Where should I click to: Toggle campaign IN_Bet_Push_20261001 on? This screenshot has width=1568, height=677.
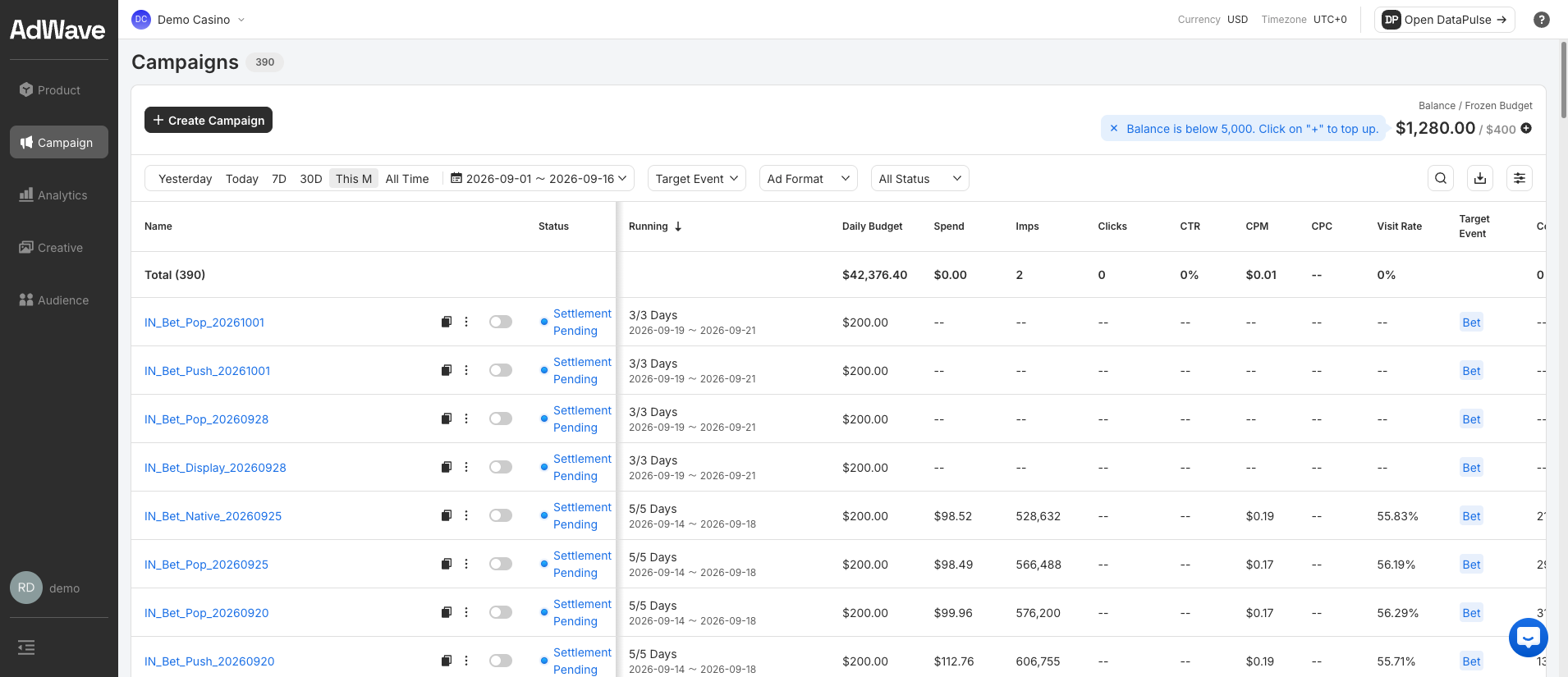[x=501, y=370]
